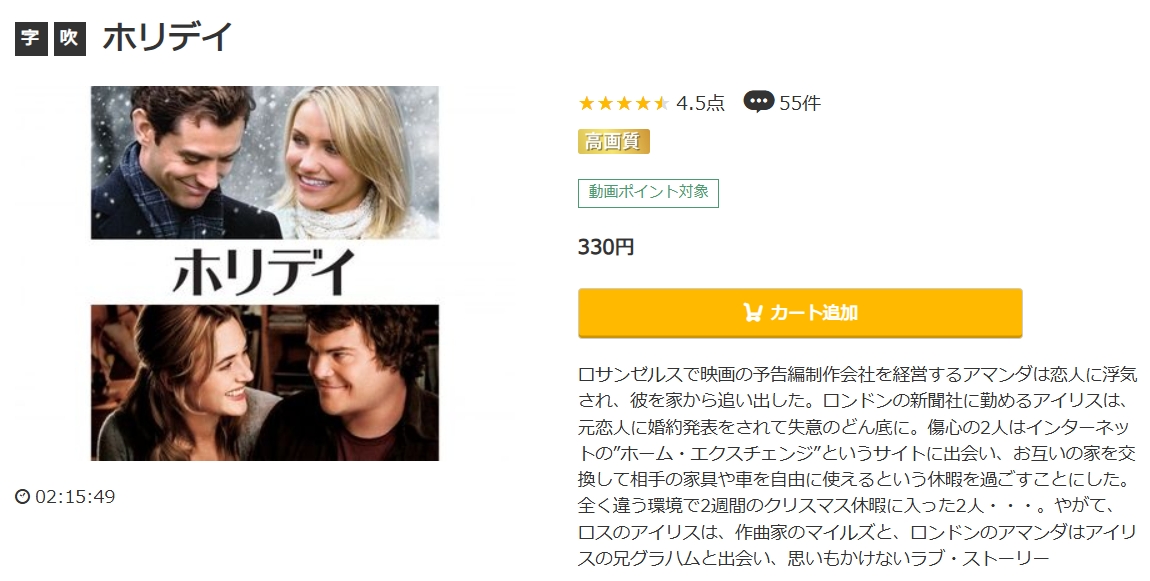
Task: Click the speech bubble review icon
Action: click(x=758, y=102)
